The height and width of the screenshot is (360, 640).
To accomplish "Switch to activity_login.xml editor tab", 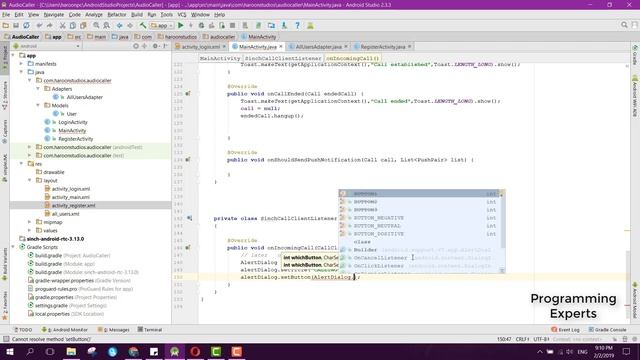I will click(x=200, y=47).
